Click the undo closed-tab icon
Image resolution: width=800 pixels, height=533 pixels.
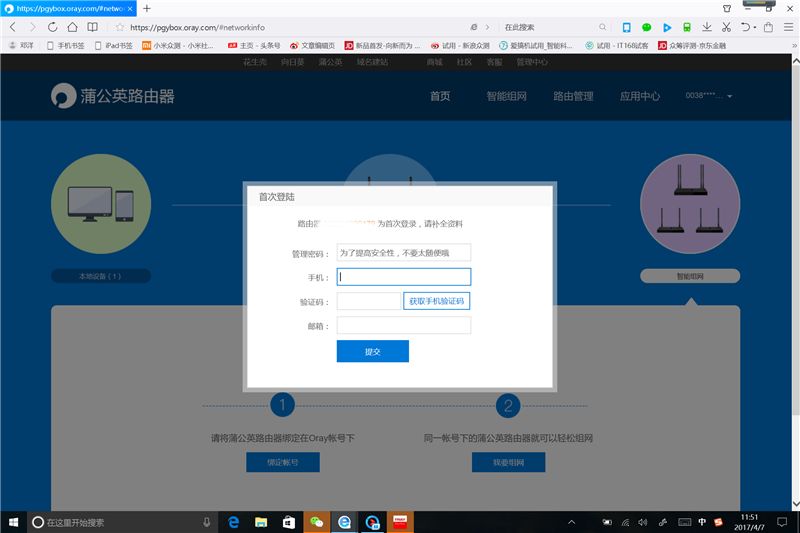click(745, 27)
